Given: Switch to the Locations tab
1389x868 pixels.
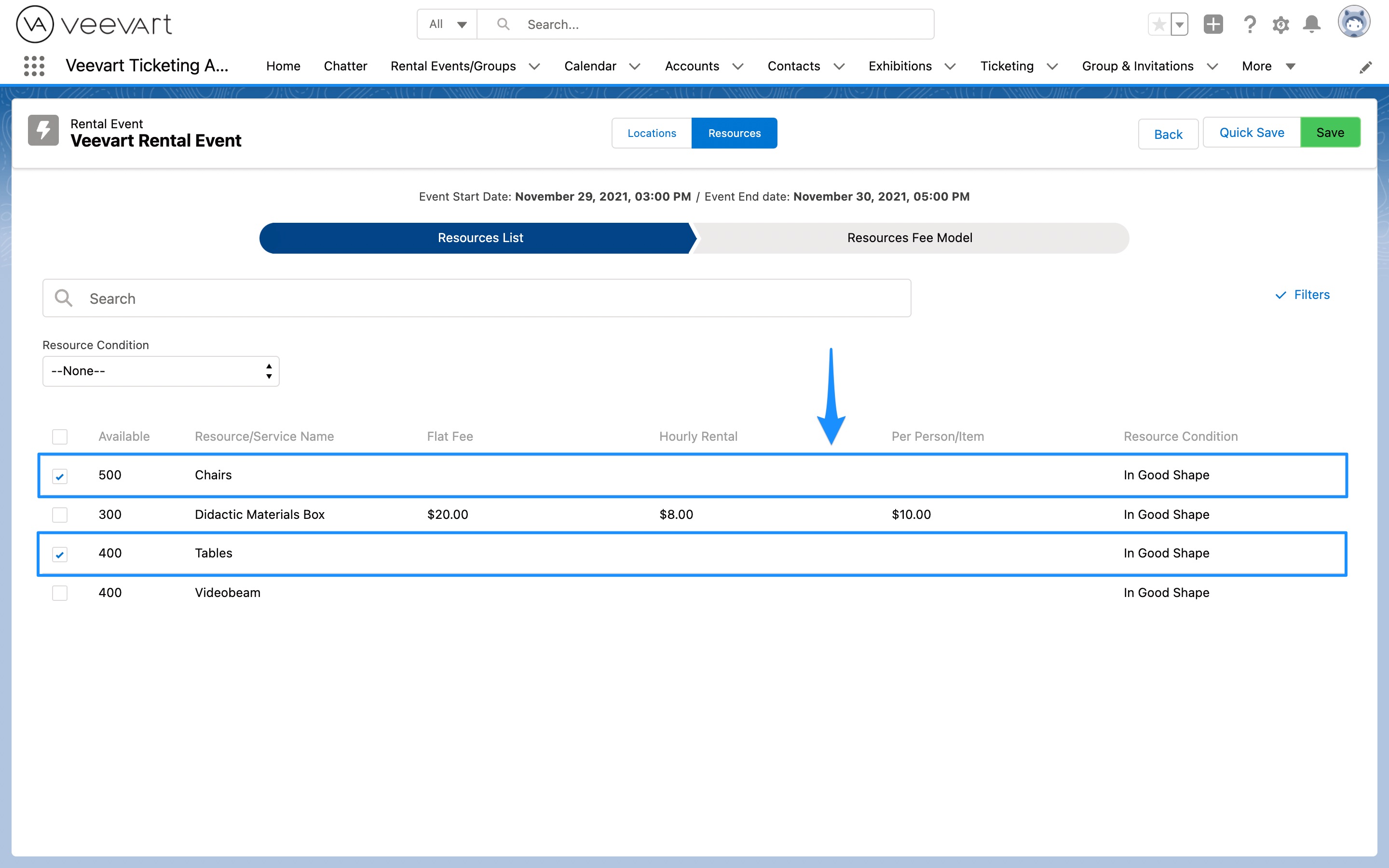Looking at the screenshot, I should coord(652,133).
